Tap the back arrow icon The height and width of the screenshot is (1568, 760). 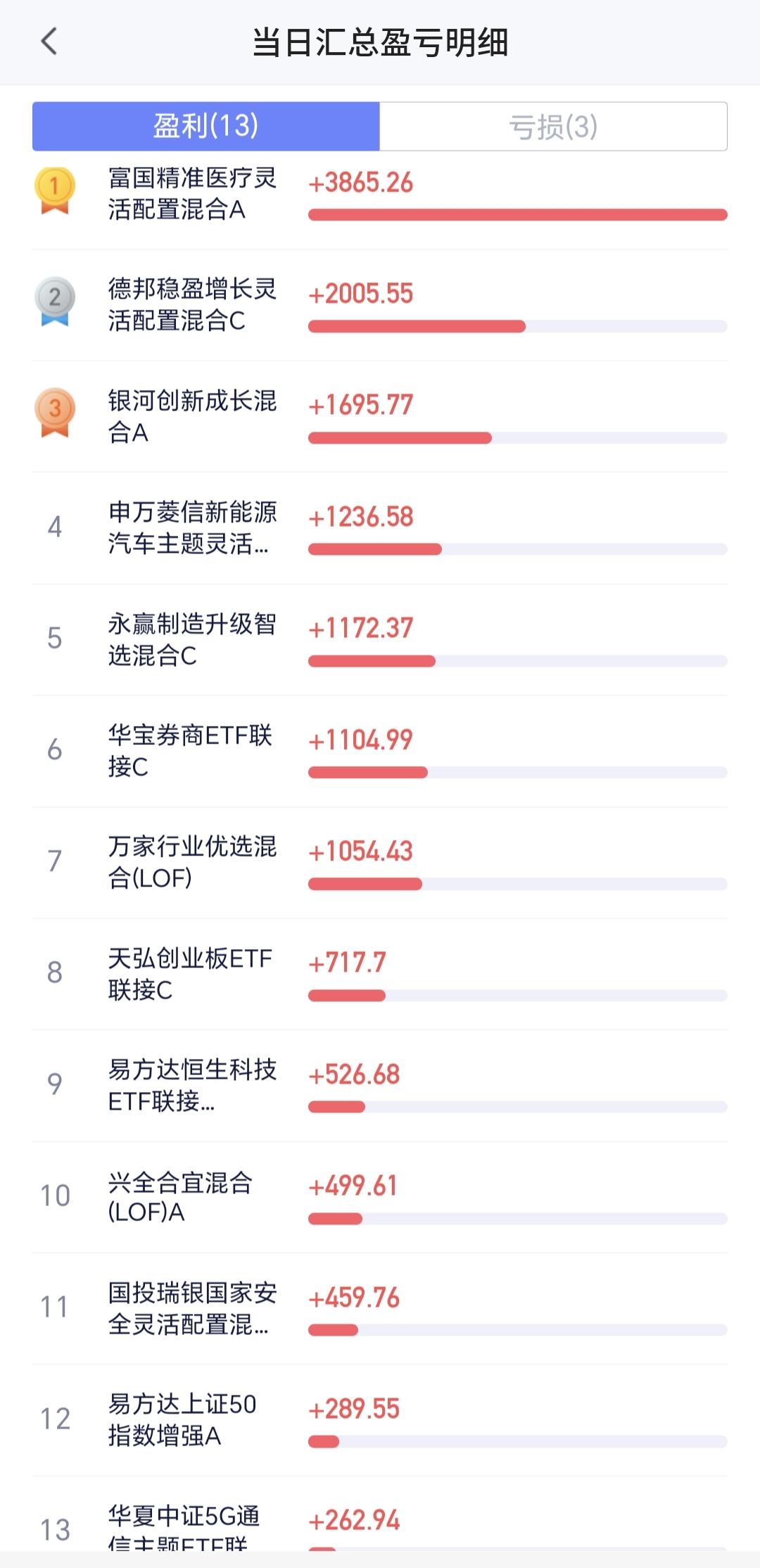49,42
